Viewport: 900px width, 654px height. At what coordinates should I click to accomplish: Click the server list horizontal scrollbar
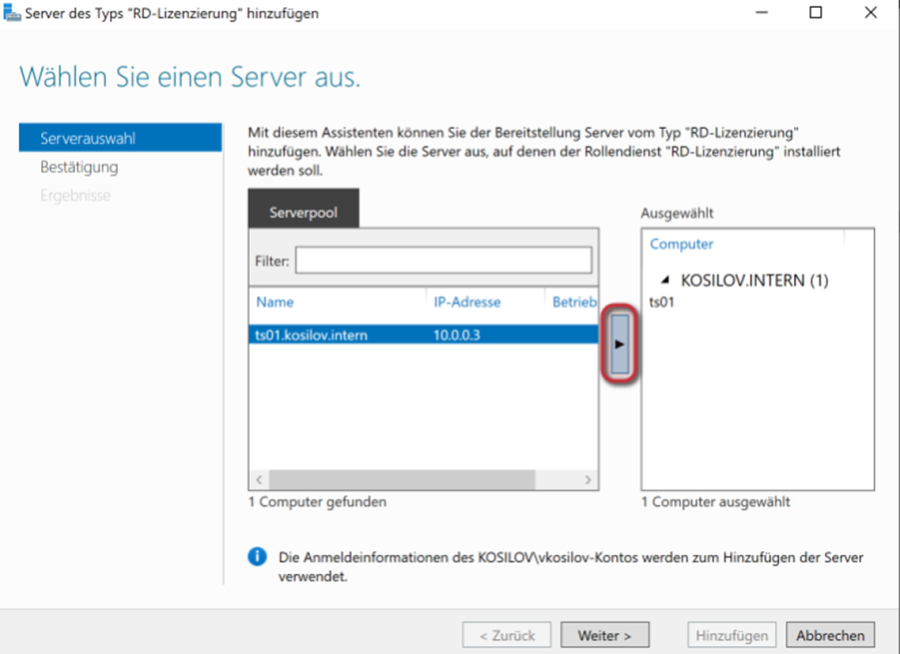click(x=400, y=478)
